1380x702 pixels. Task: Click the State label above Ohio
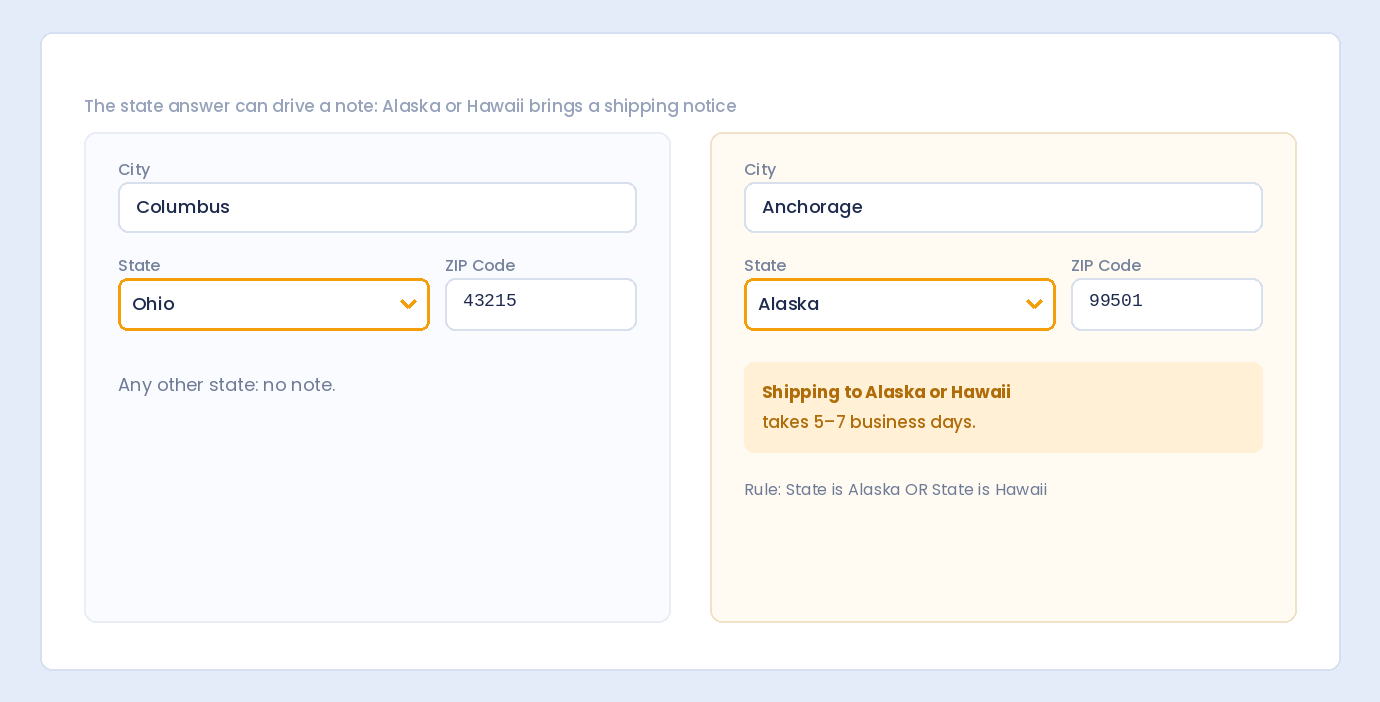pos(139,266)
